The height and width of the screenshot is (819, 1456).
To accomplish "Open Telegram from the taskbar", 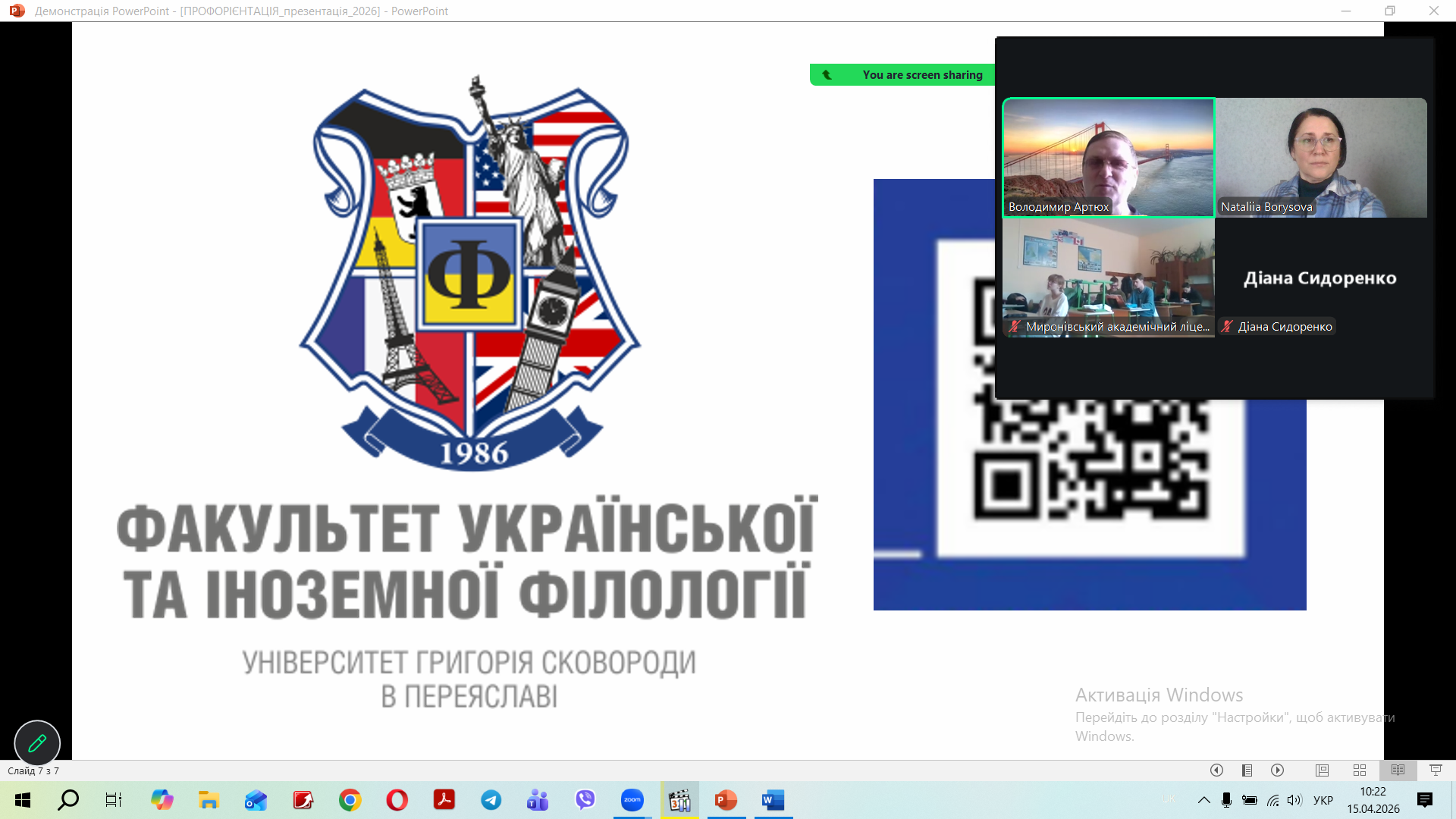I will tap(491, 800).
